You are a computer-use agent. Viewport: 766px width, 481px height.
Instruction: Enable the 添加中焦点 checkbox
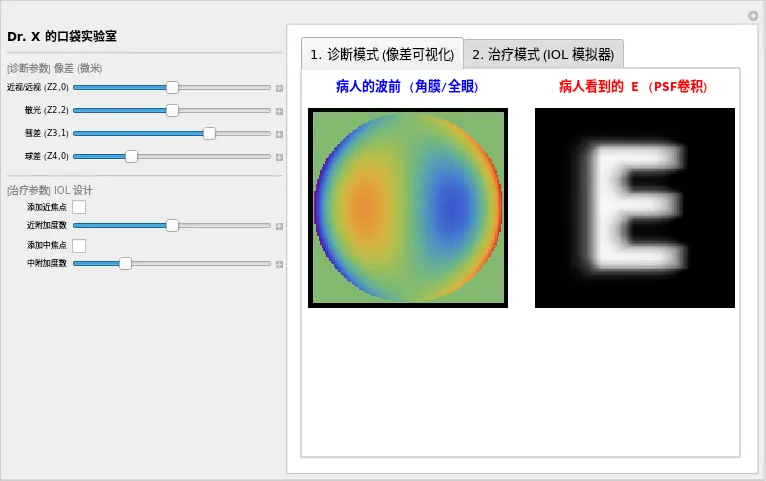(x=79, y=245)
